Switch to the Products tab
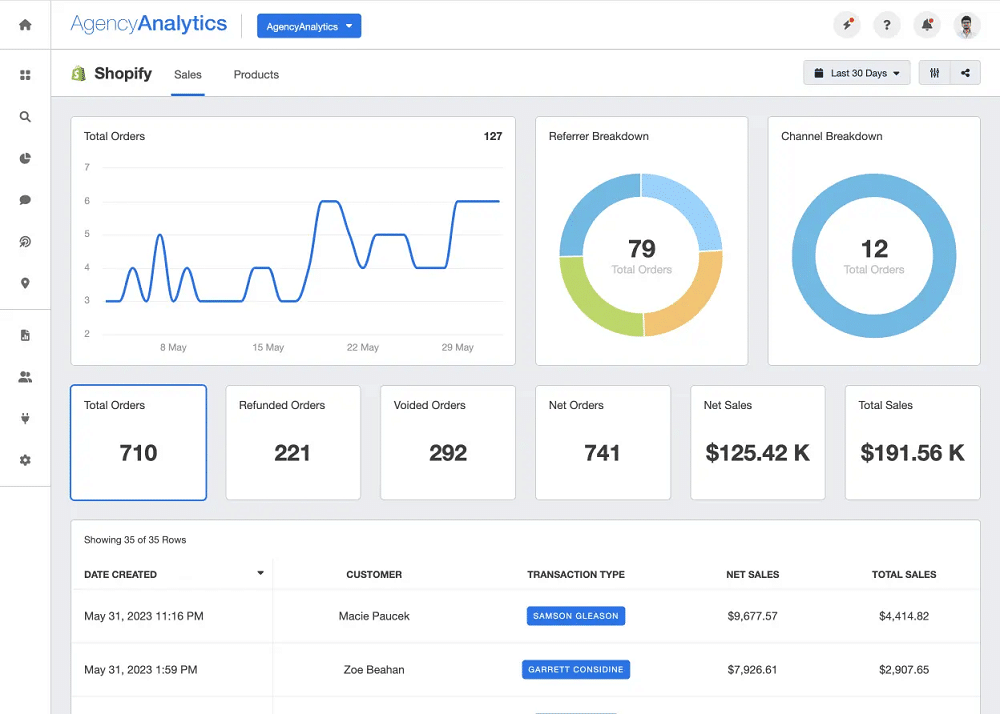 pyautogui.click(x=255, y=74)
